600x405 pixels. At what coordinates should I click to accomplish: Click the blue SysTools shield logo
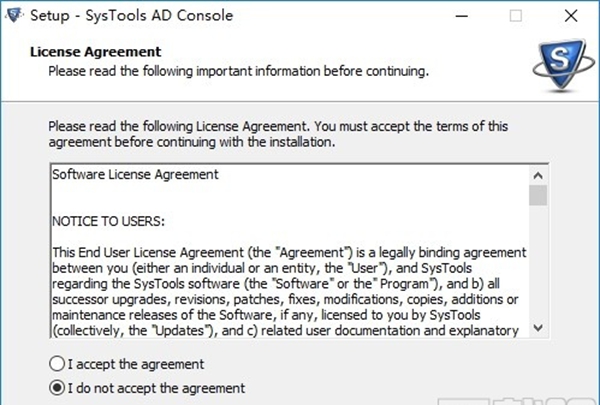point(563,65)
